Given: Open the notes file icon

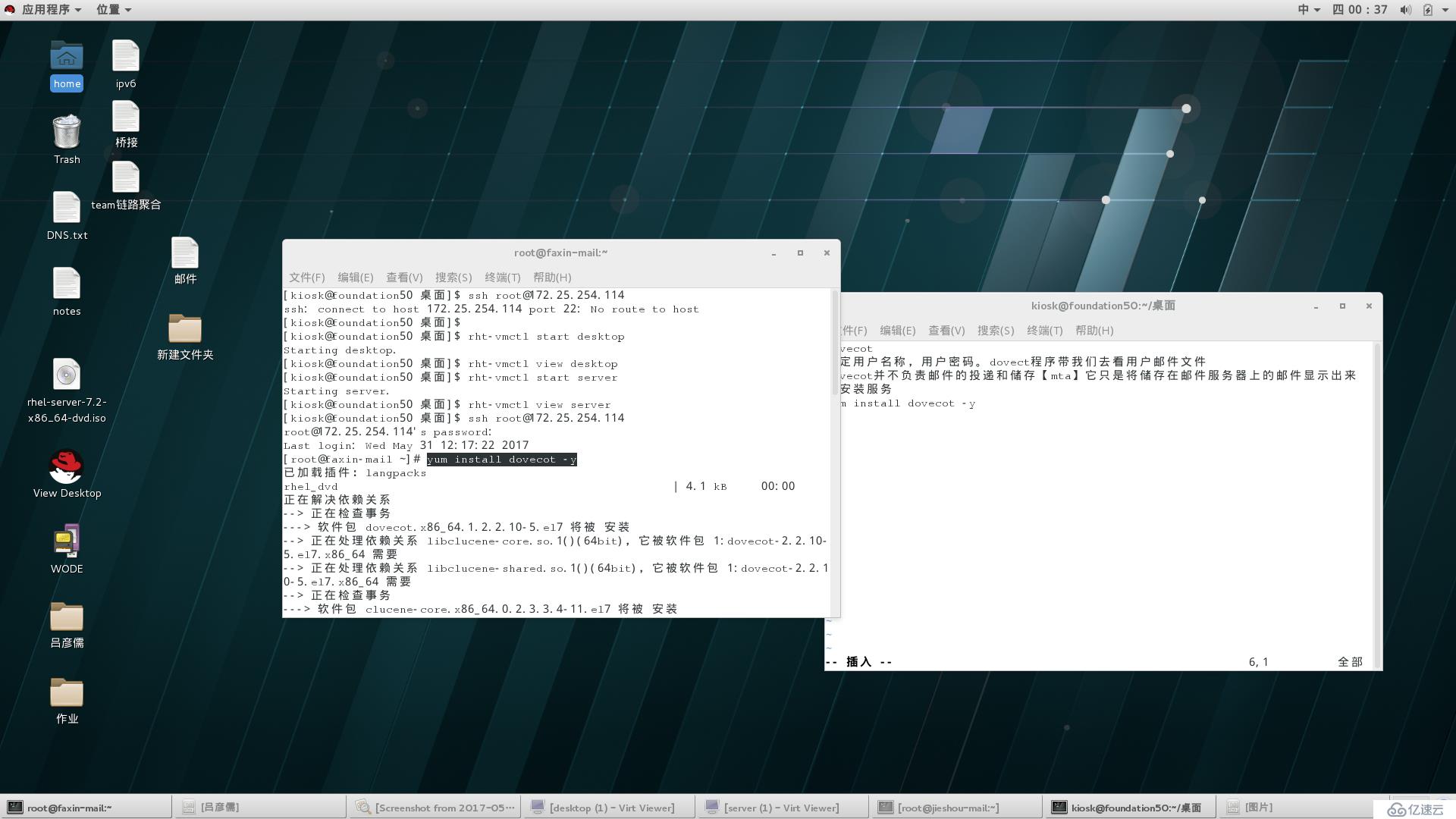Looking at the screenshot, I should tap(67, 285).
